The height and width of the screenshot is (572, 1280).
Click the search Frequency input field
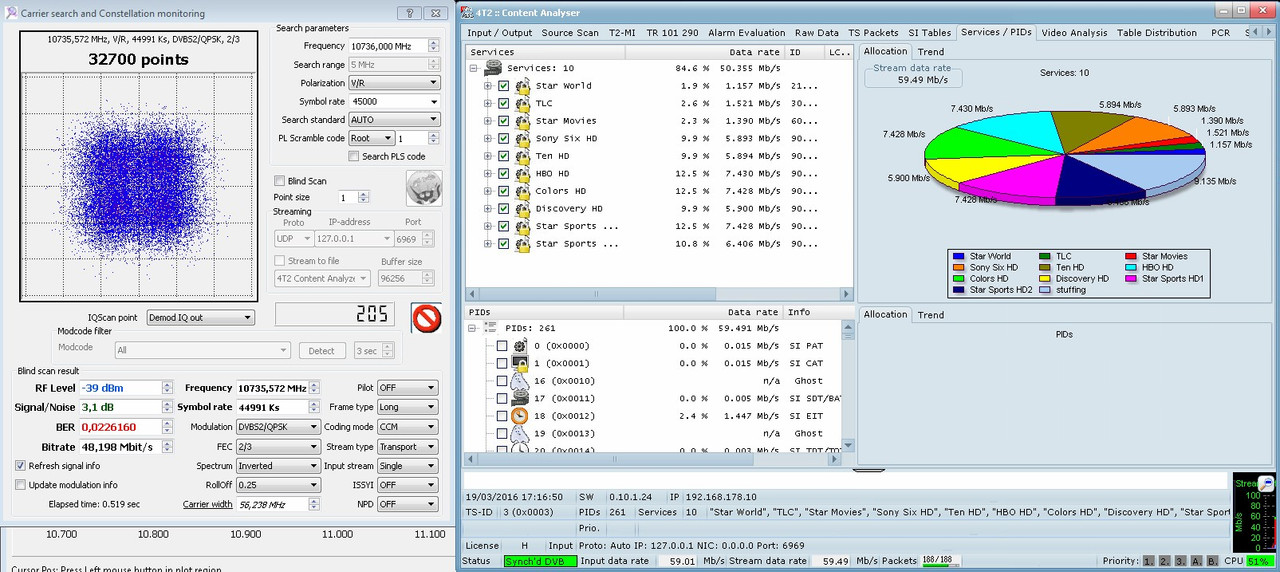[x=387, y=46]
